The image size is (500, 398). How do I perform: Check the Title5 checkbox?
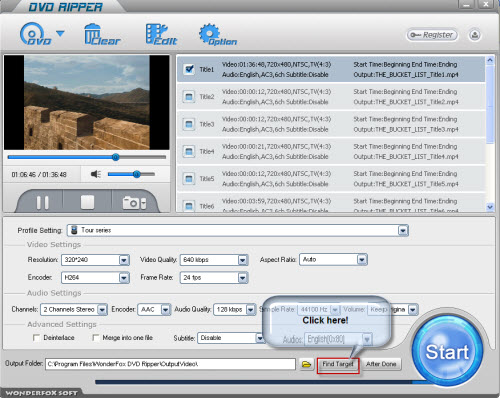pos(189,179)
